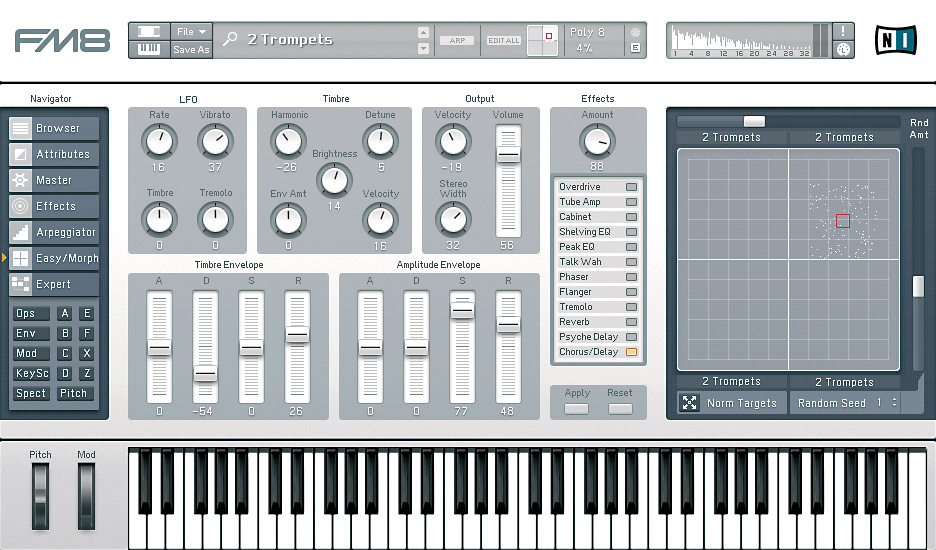
Task: Click the Expert view icon
Action: (20, 284)
